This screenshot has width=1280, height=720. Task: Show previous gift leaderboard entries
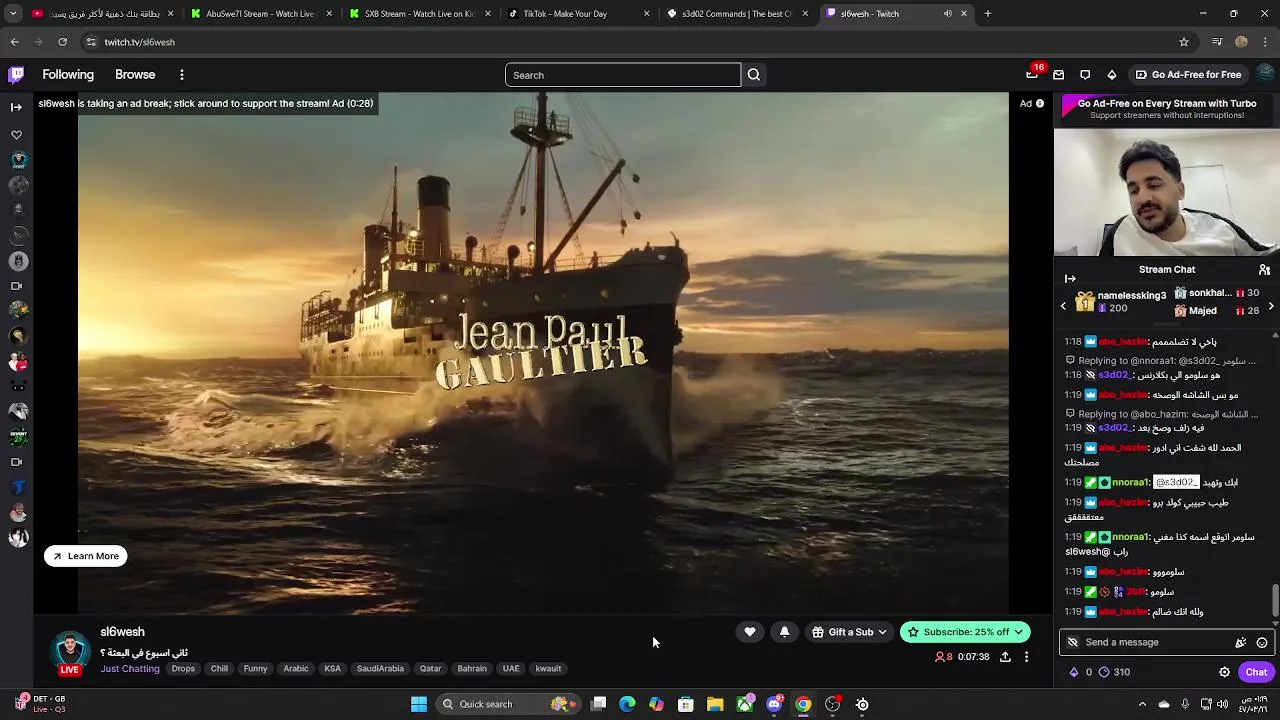[x=1063, y=306]
